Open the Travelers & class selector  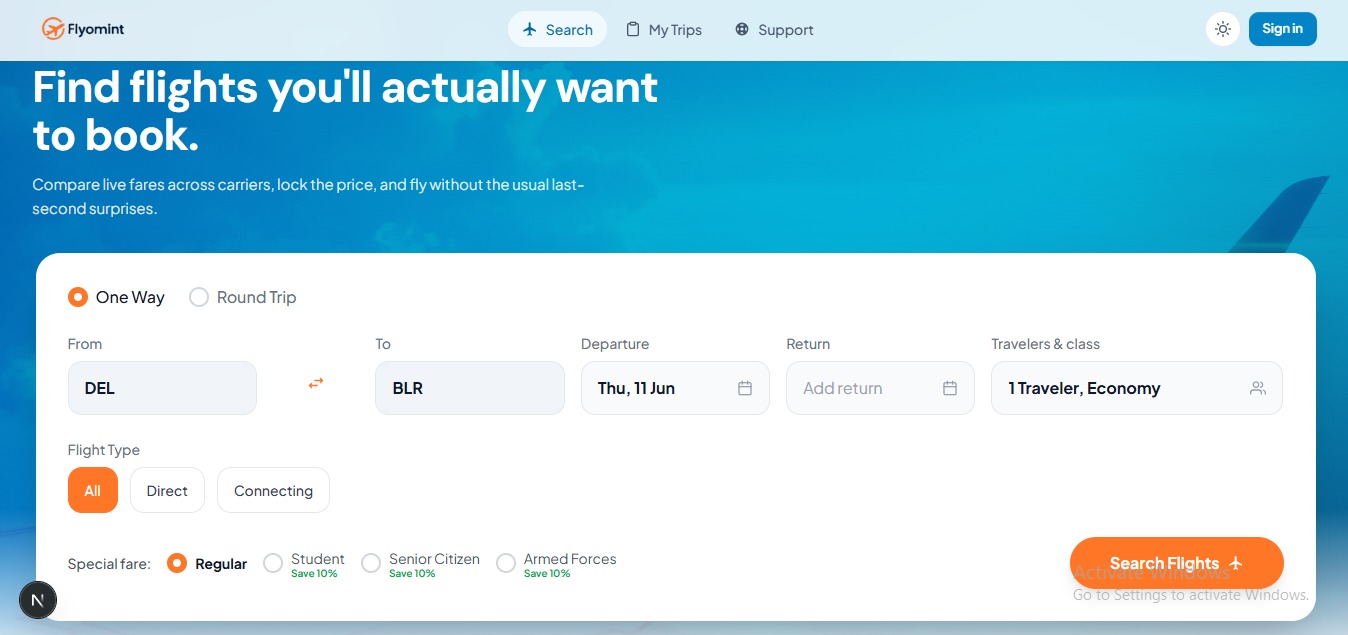pyautogui.click(x=1137, y=388)
